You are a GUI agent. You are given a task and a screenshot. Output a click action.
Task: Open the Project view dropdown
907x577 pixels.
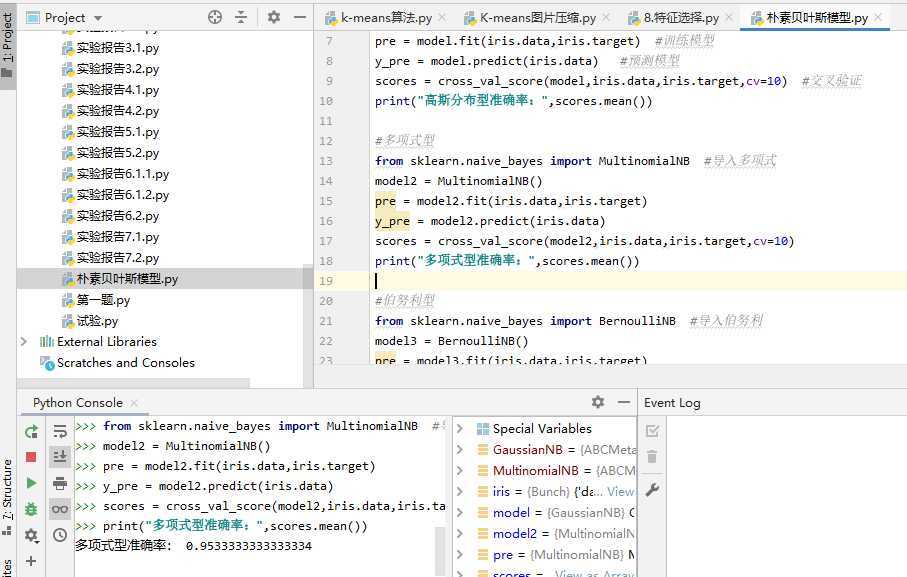pos(98,18)
